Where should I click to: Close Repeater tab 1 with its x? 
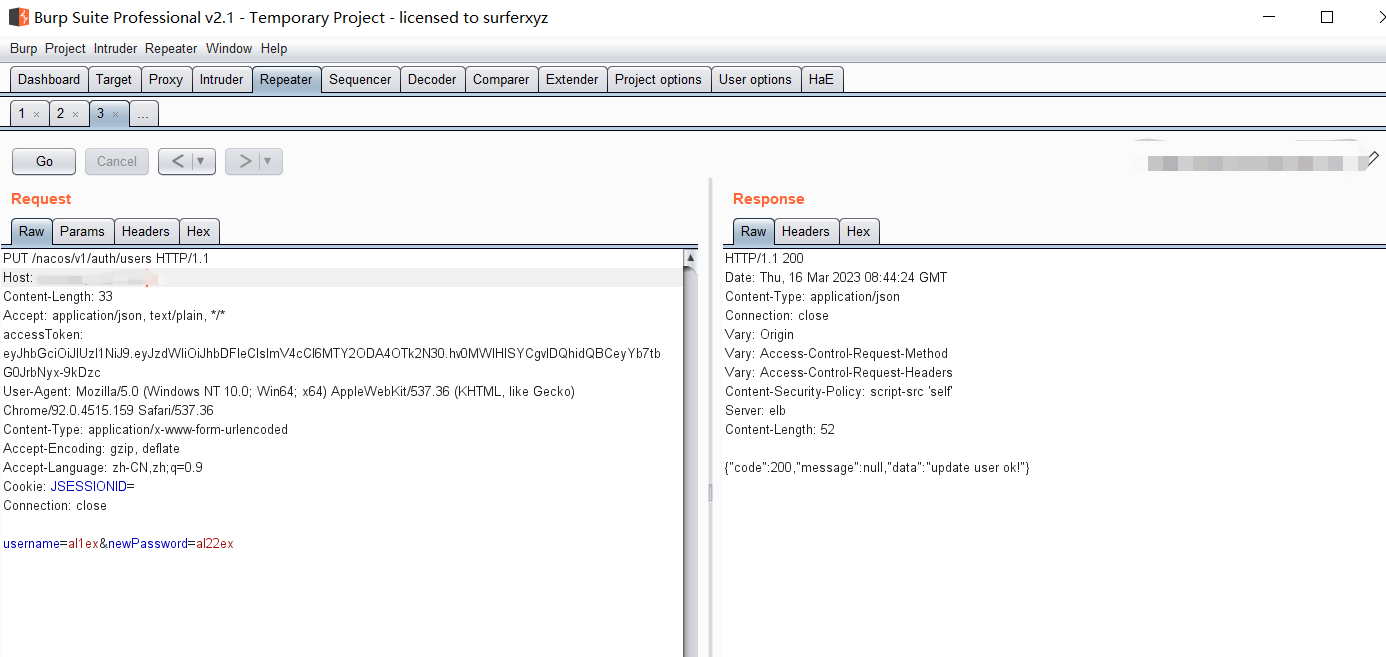pos(36,115)
